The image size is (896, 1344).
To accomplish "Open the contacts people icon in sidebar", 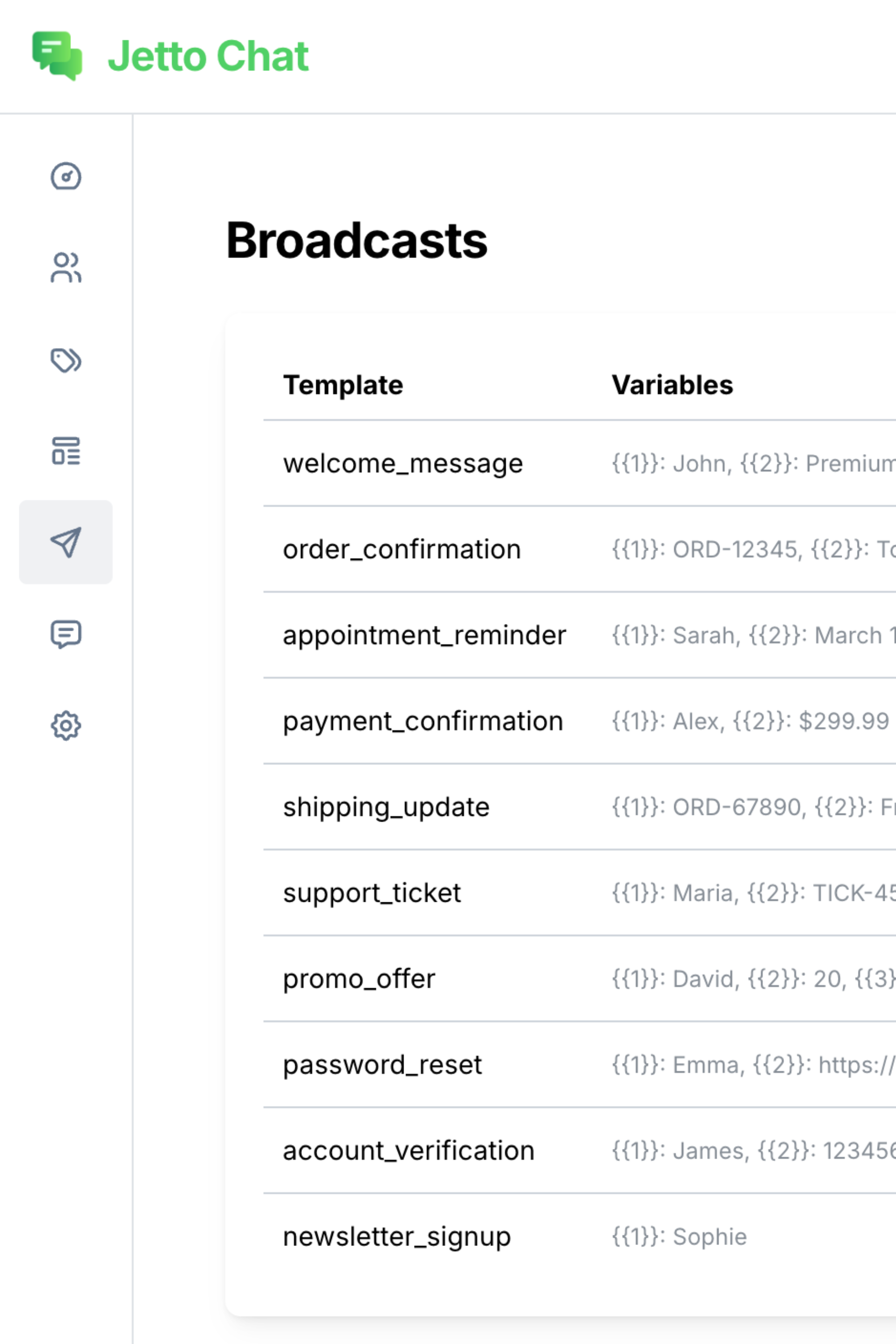I will [66, 267].
